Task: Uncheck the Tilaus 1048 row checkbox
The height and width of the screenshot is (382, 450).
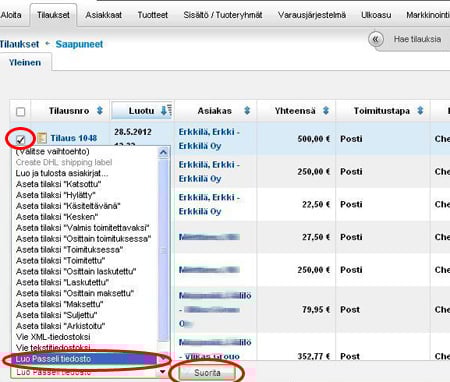Action: pos(21,139)
